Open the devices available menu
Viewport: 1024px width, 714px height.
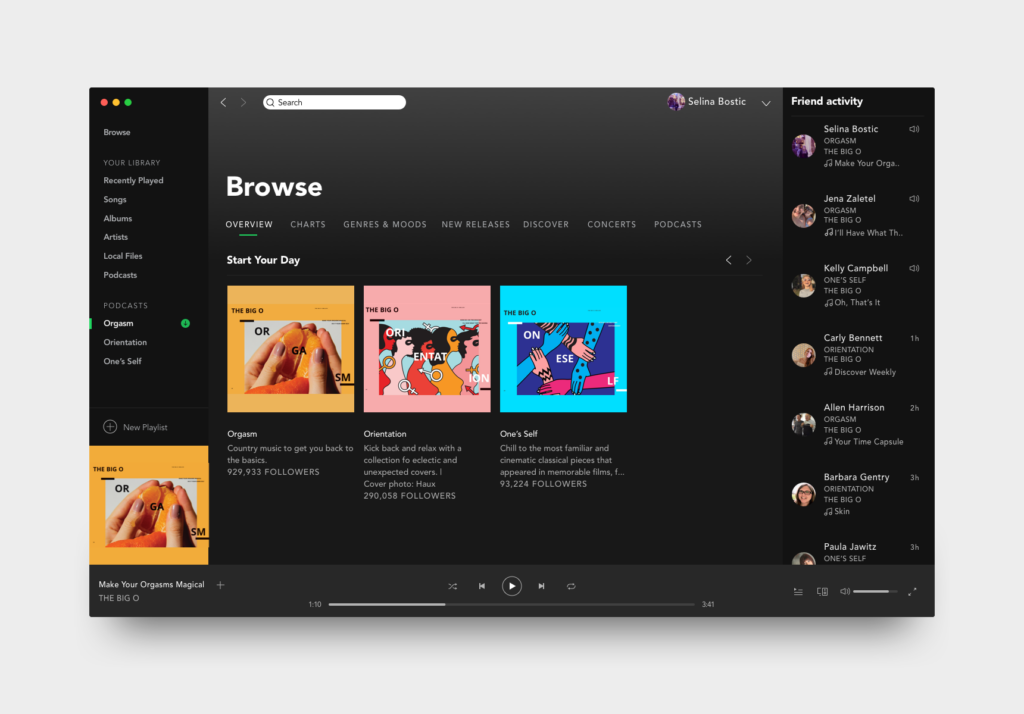tap(822, 591)
